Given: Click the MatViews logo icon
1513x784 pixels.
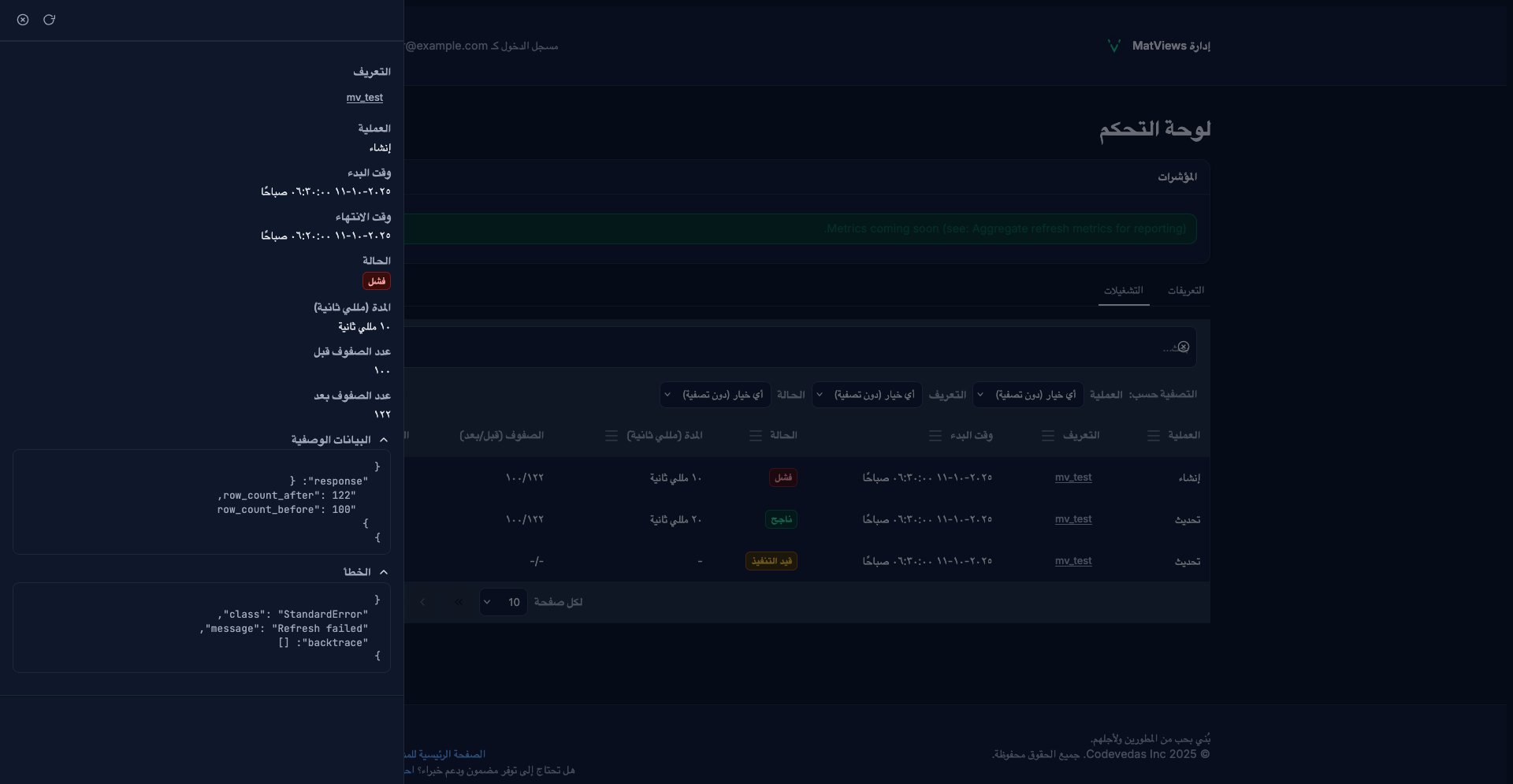Looking at the screenshot, I should [x=1113, y=46].
